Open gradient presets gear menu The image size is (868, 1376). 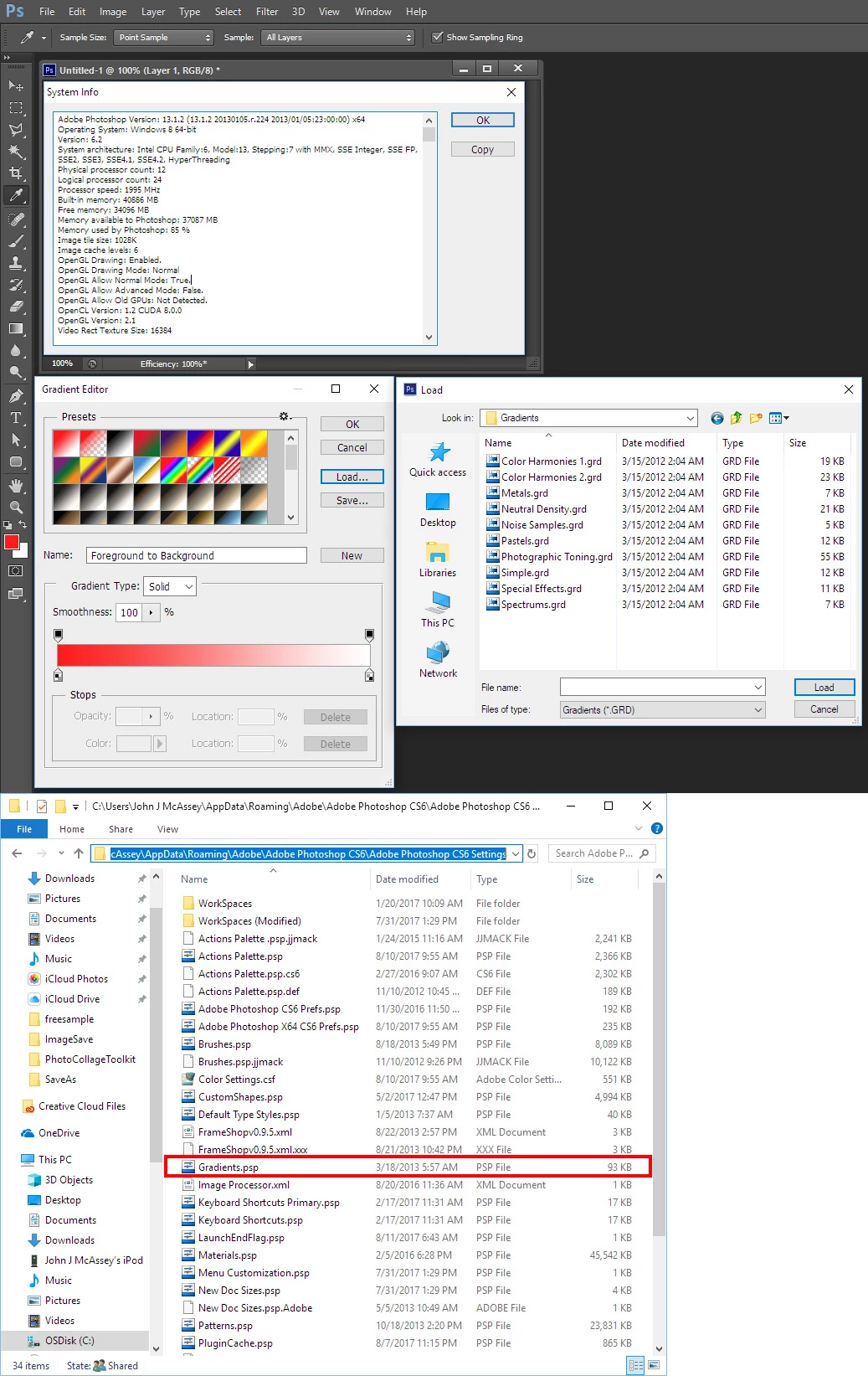click(285, 416)
